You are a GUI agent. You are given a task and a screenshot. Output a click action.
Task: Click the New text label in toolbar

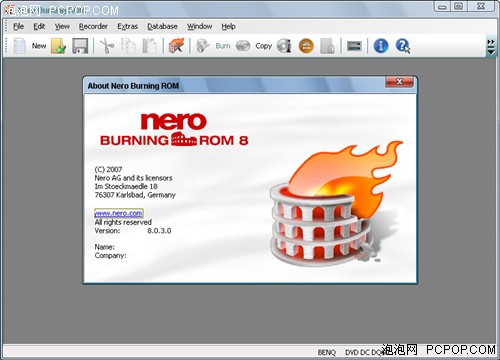[39, 46]
